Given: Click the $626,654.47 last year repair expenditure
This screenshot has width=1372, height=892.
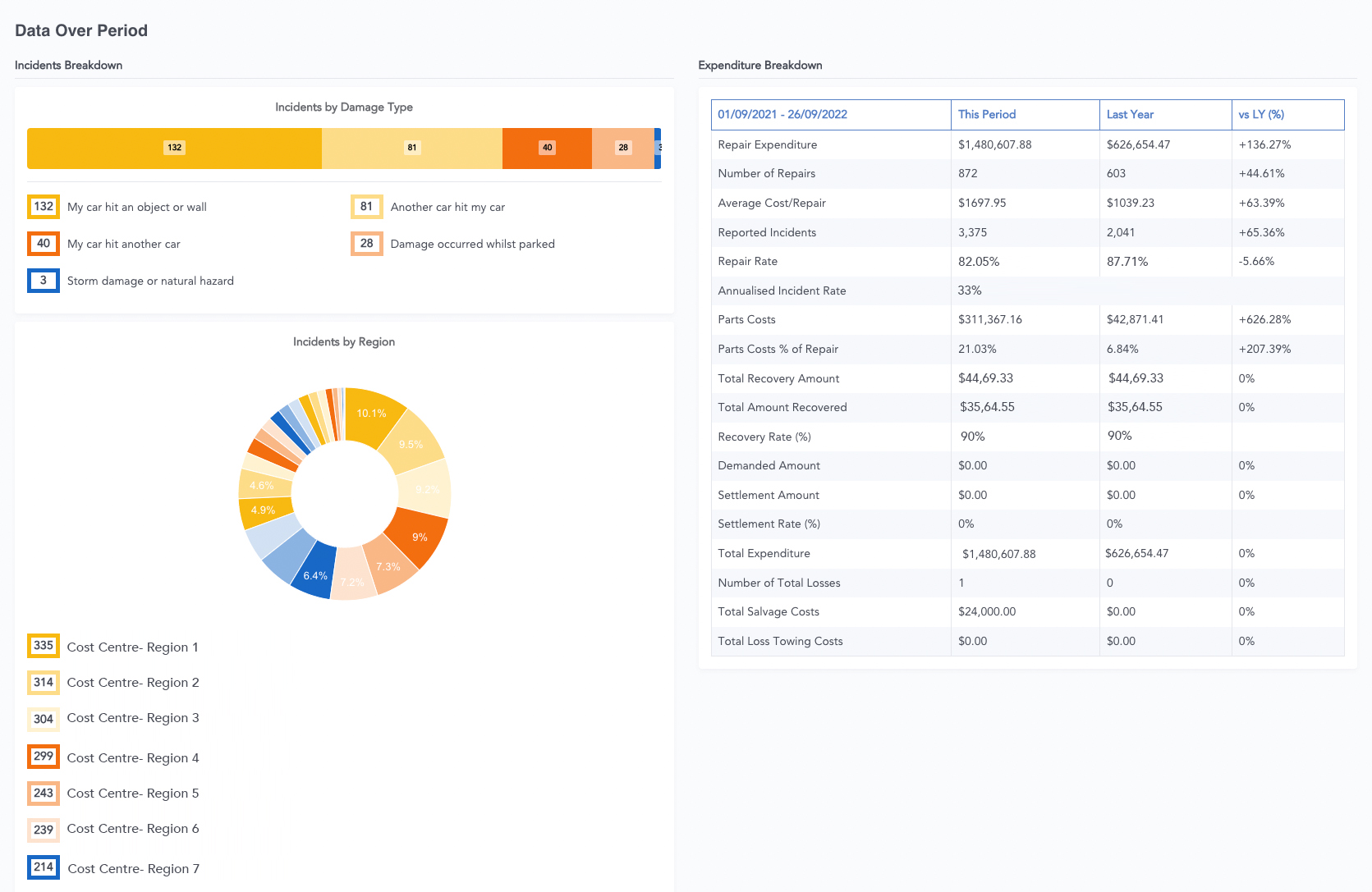Looking at the screenshot, I should pos(1139,144).
